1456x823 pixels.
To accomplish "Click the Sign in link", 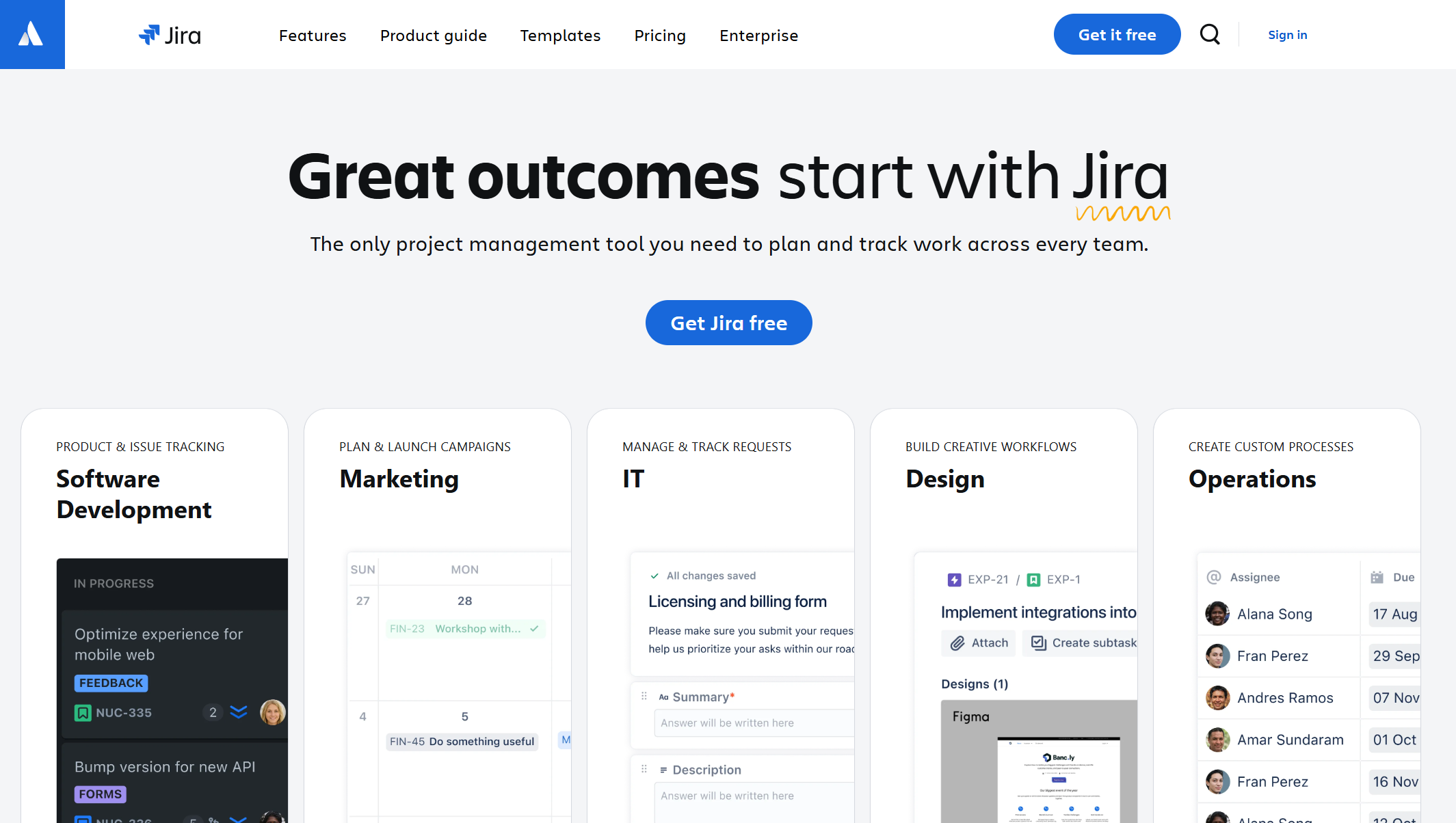I will click(x=1288, y=34).
